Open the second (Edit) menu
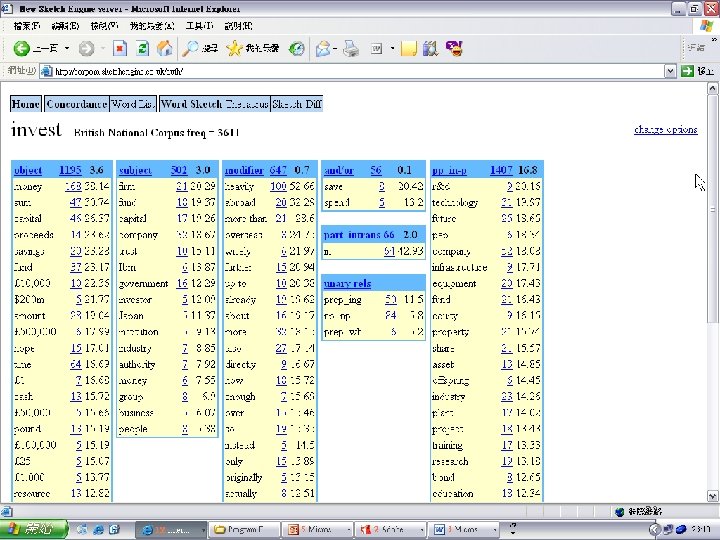 [65, 26]
